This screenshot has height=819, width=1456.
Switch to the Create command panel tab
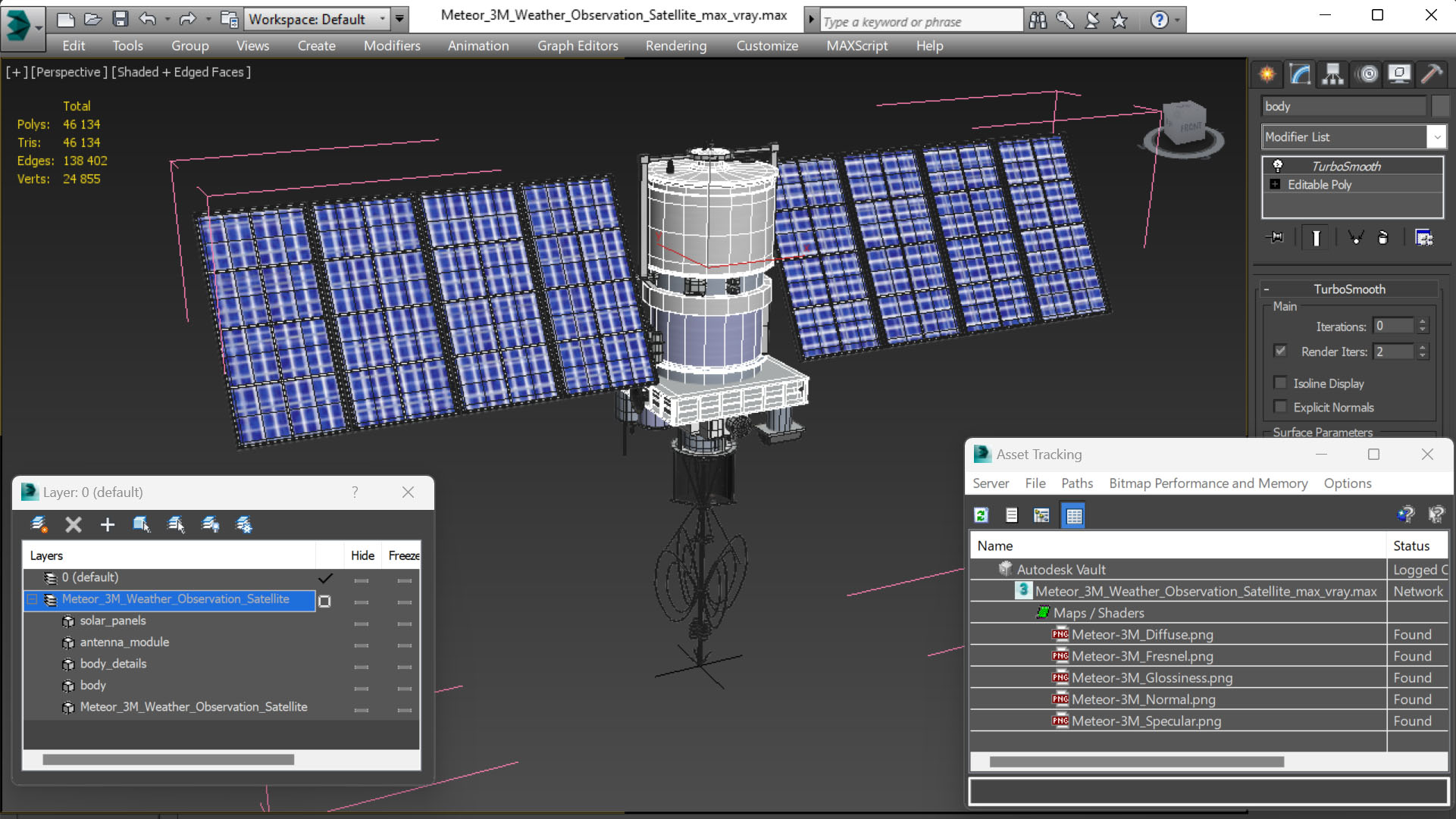(x=1267, y=73)
